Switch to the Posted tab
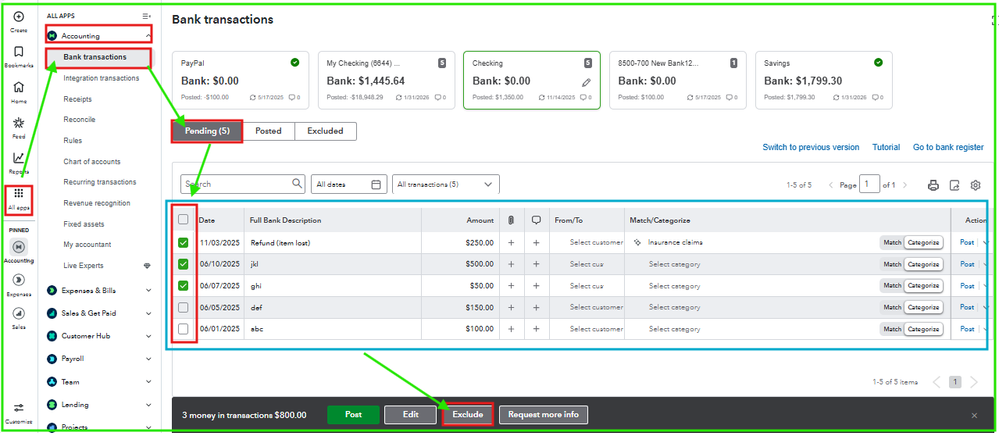The height and width of the screenshot is (433, 999). point(268,131)
